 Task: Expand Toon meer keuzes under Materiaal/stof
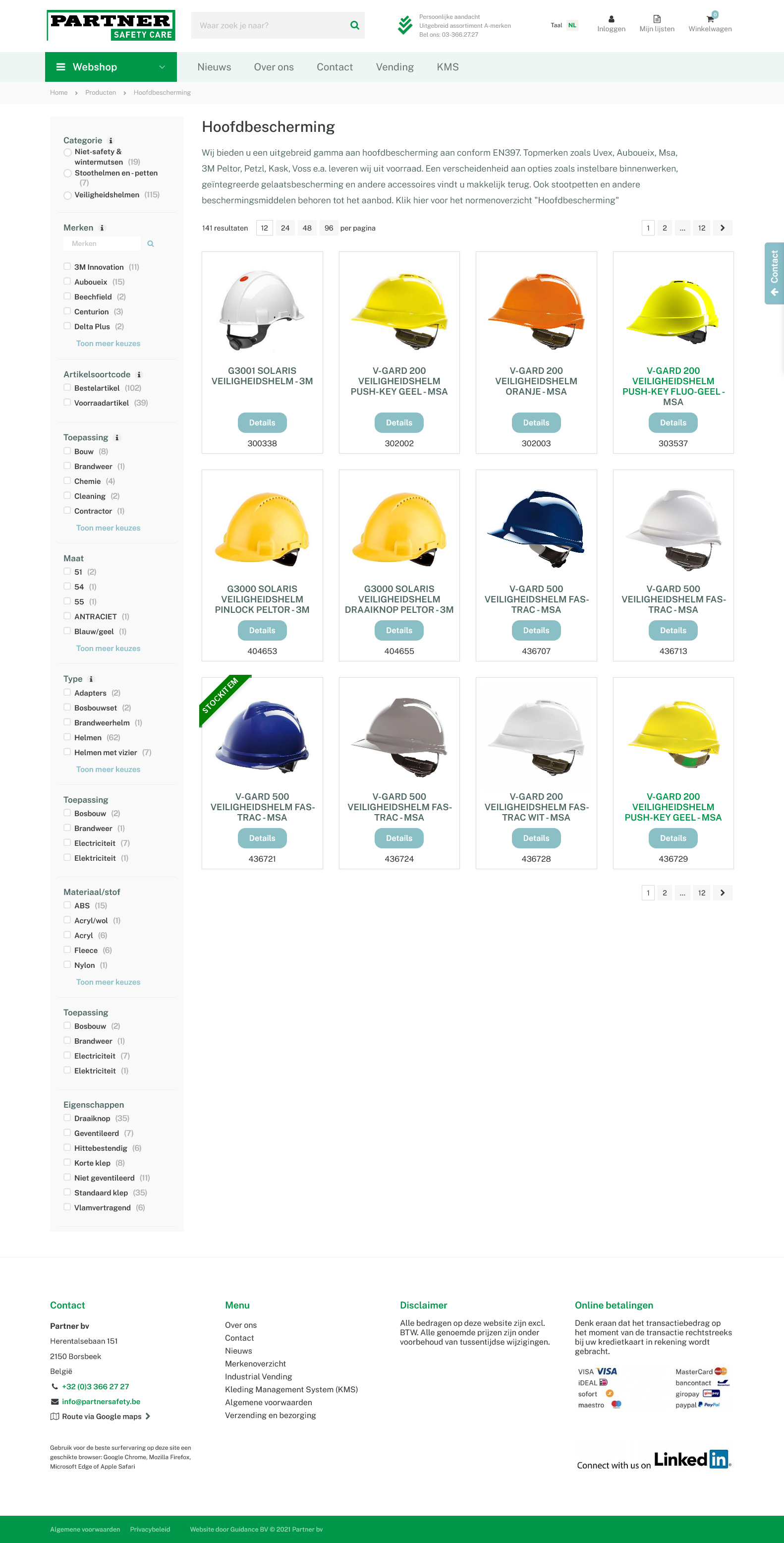tap(109, 982)
